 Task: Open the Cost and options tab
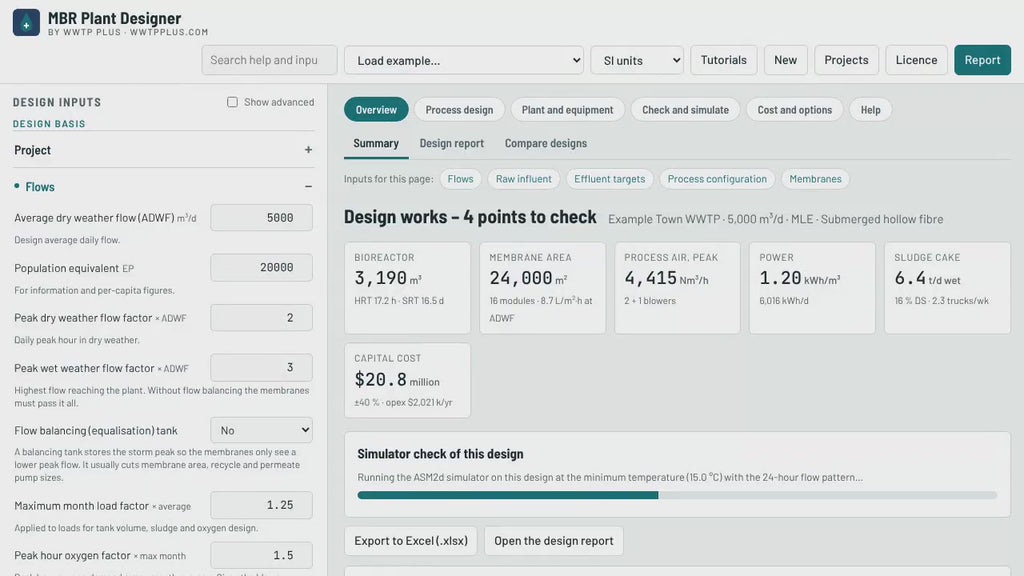click(795, 110)
